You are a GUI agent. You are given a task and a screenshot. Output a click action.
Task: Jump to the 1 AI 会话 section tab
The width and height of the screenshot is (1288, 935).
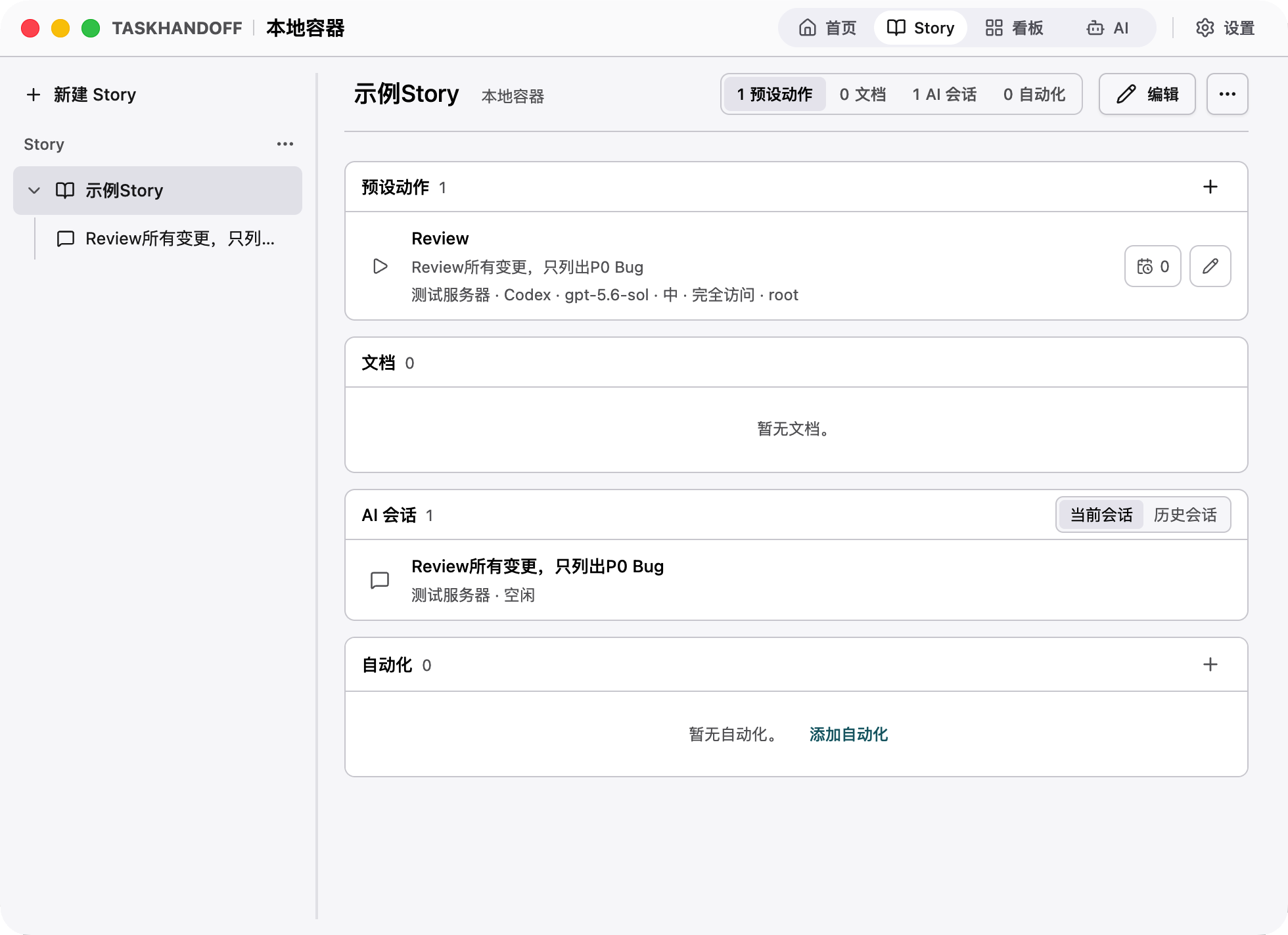[x=944, y=94]
